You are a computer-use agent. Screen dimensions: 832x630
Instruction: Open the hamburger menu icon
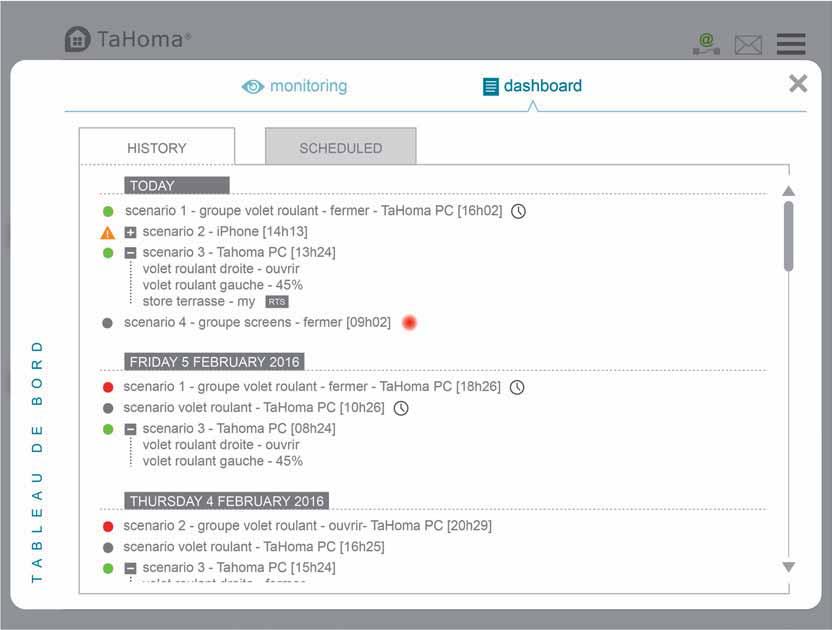791,44
